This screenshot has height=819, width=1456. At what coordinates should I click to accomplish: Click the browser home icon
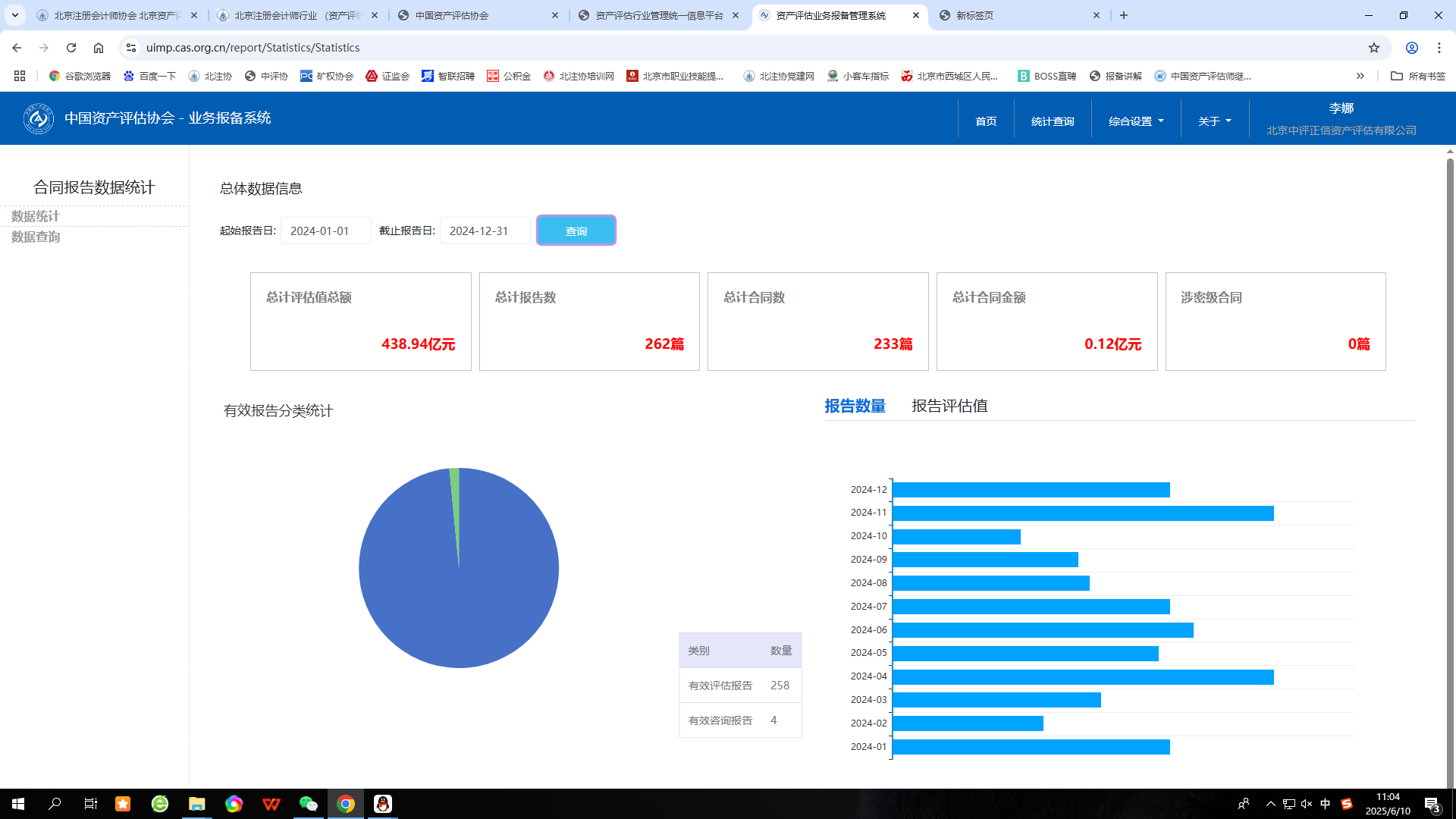click(x=99, y=48)
